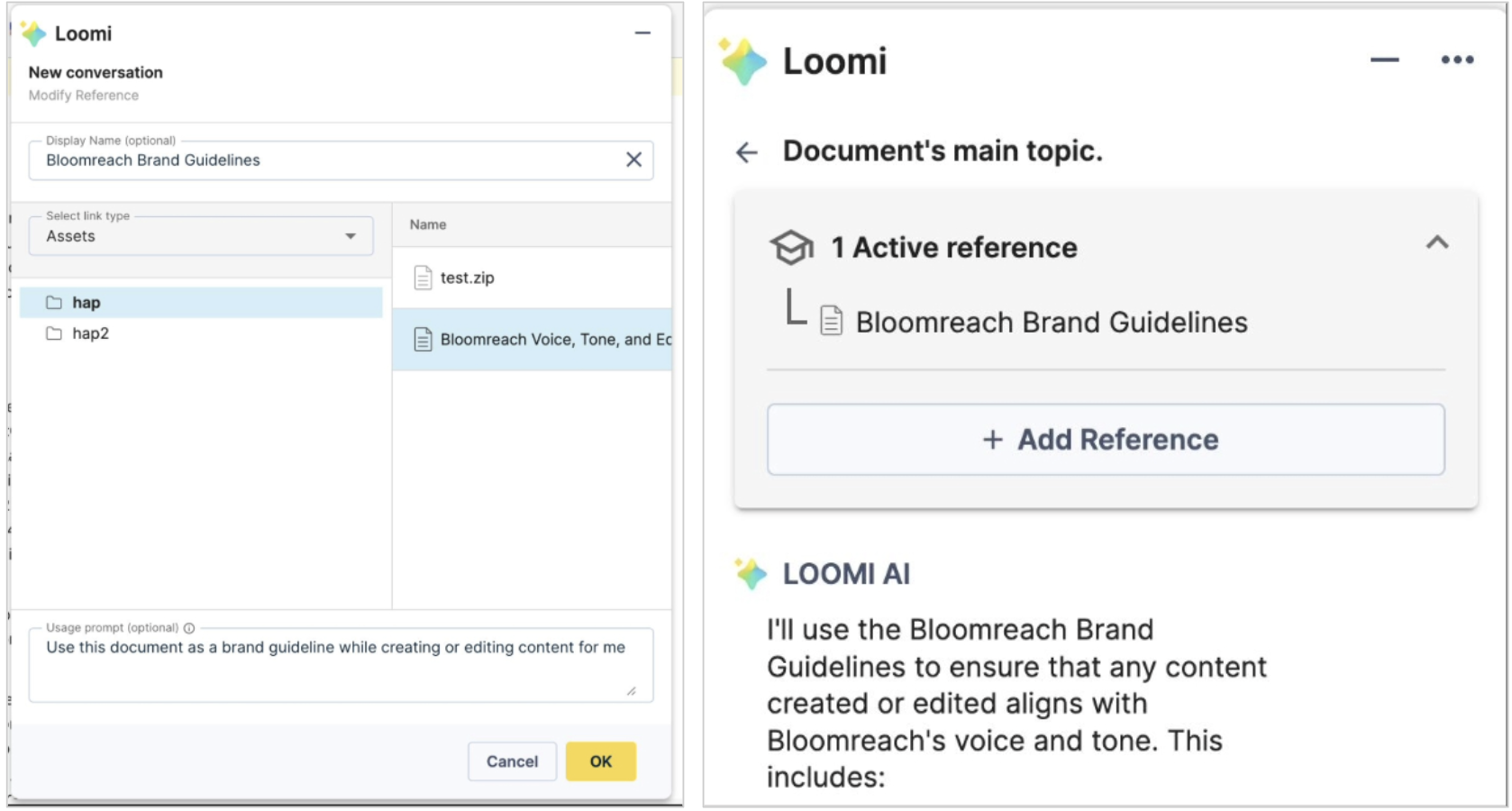
Task: Minimize the right Loomi panel
Action: [1384, 60]
